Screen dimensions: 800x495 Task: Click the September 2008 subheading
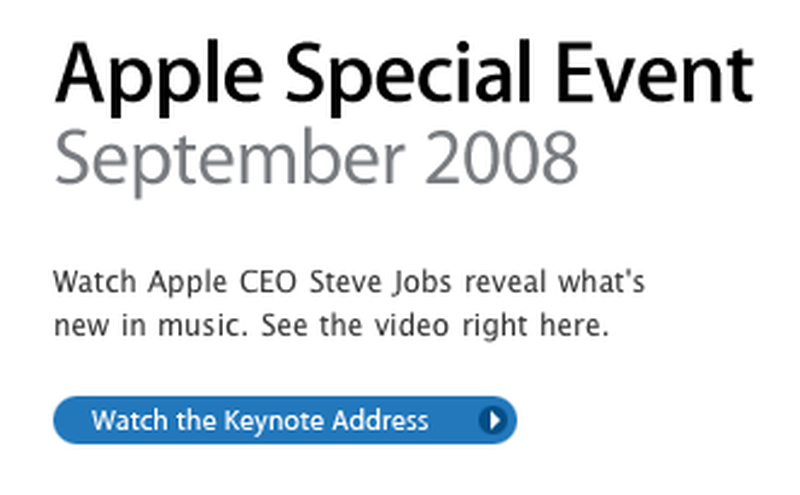(x=316, y=160)
